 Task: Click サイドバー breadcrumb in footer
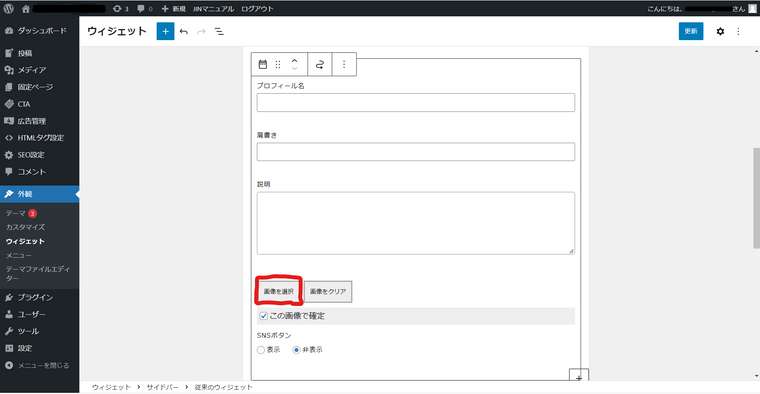coord(162,387)
